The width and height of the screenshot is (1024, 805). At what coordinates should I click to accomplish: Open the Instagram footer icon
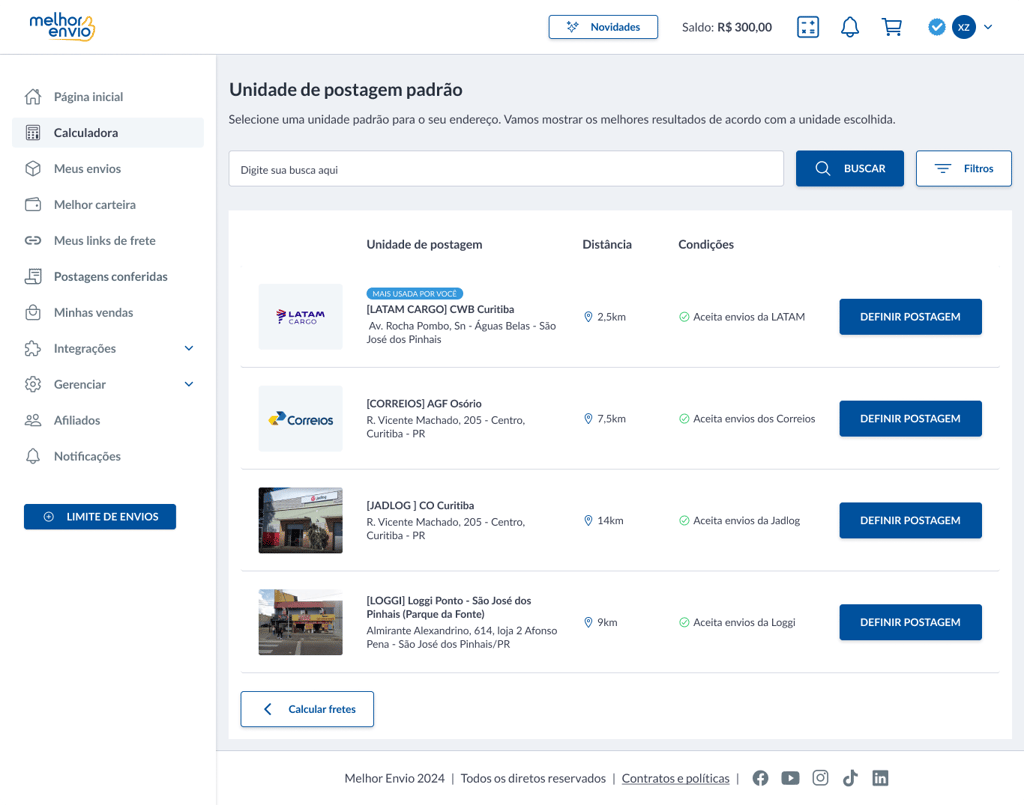[x=820, y=778]
